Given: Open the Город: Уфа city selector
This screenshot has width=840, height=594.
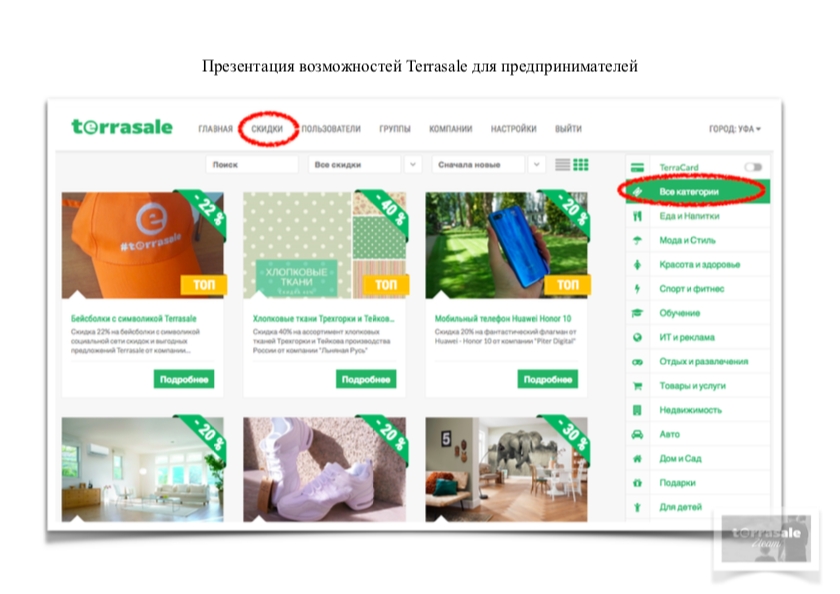Looking at the screenshot, I should click(x=734, y=129).
